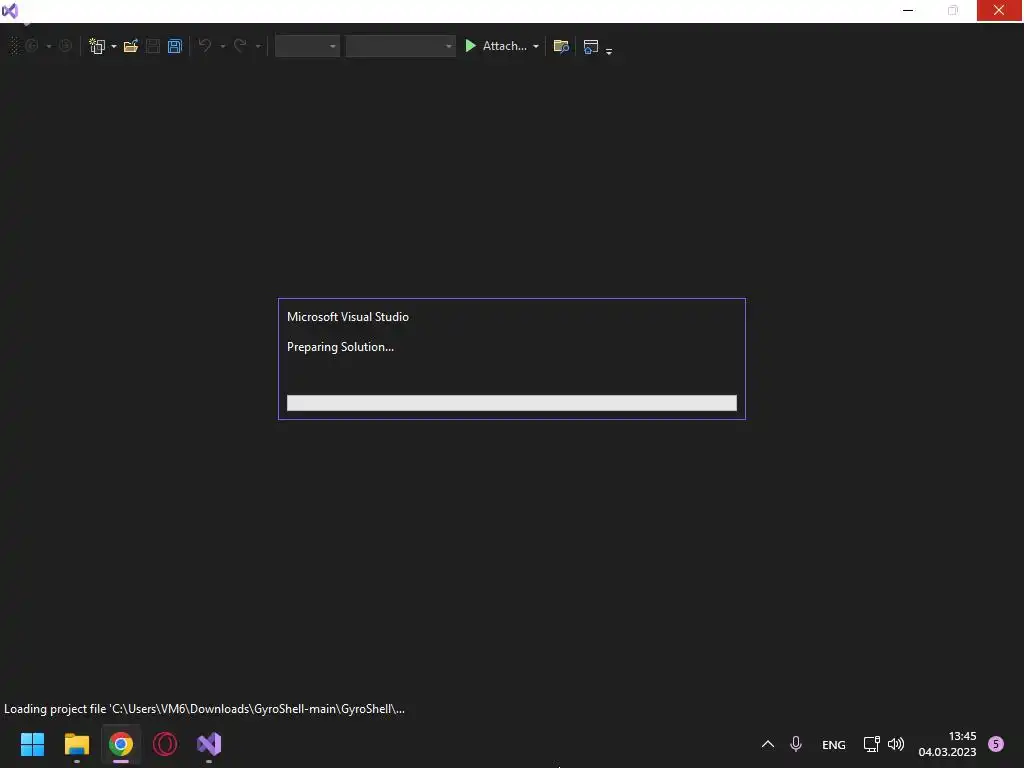Click the Preparing Solution progress bar

pyautogui.click(x=511, y=403)
